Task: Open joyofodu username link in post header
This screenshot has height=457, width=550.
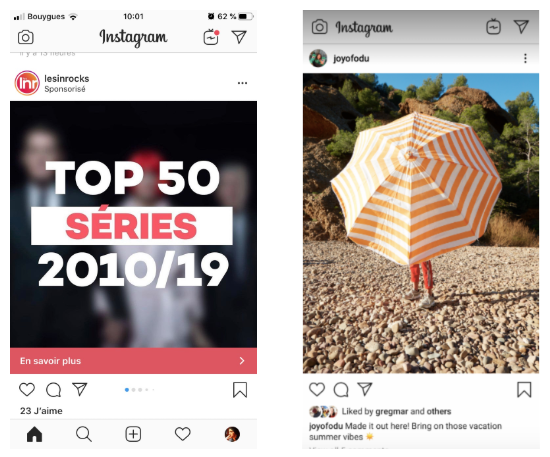Action: (x=351, y=58)
